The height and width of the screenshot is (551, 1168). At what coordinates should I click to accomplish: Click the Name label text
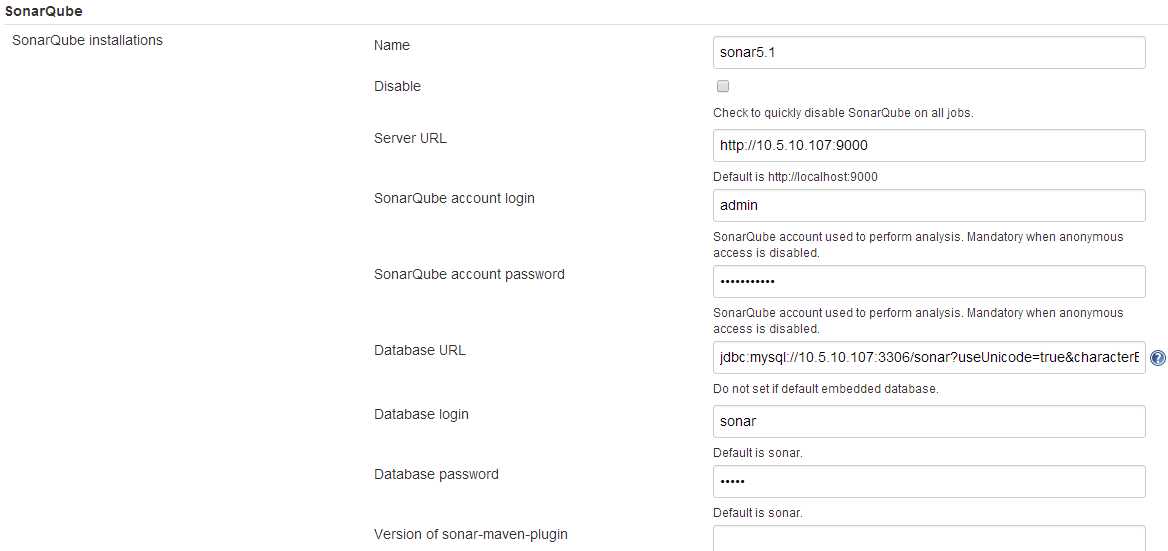point(392,45)
